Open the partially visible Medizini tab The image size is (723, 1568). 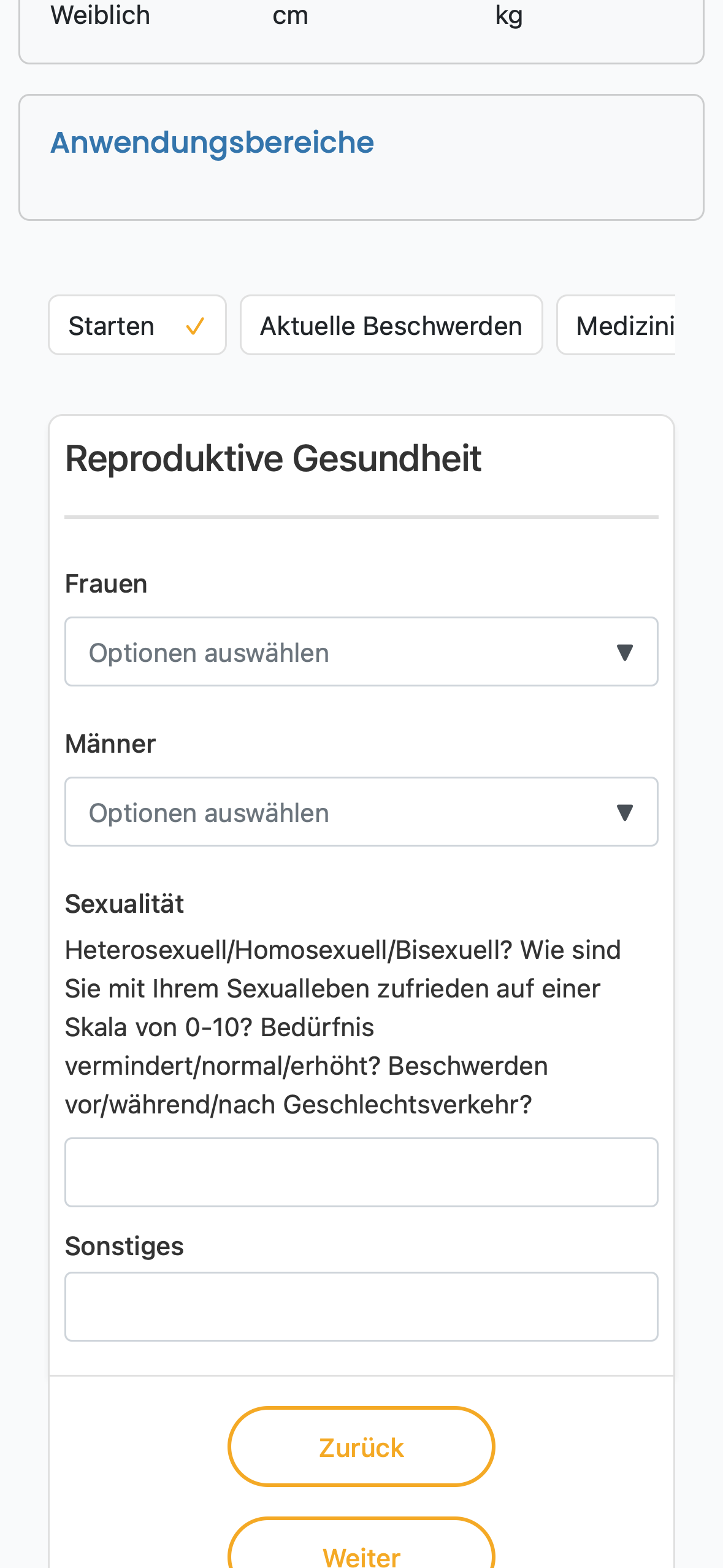pyautogui.click(x=616, y=325)
